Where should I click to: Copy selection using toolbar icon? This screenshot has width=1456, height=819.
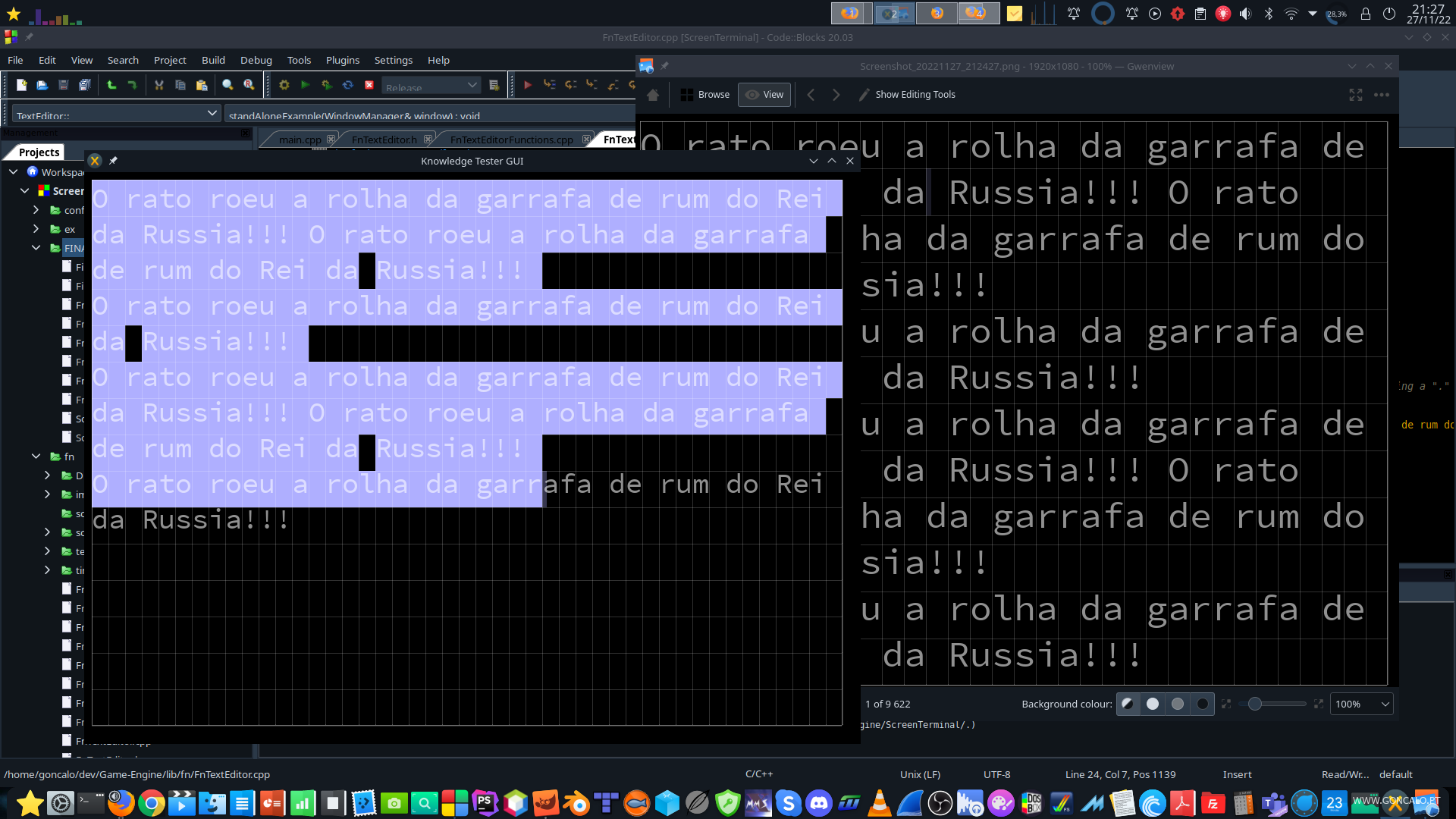tap(180, 85)
